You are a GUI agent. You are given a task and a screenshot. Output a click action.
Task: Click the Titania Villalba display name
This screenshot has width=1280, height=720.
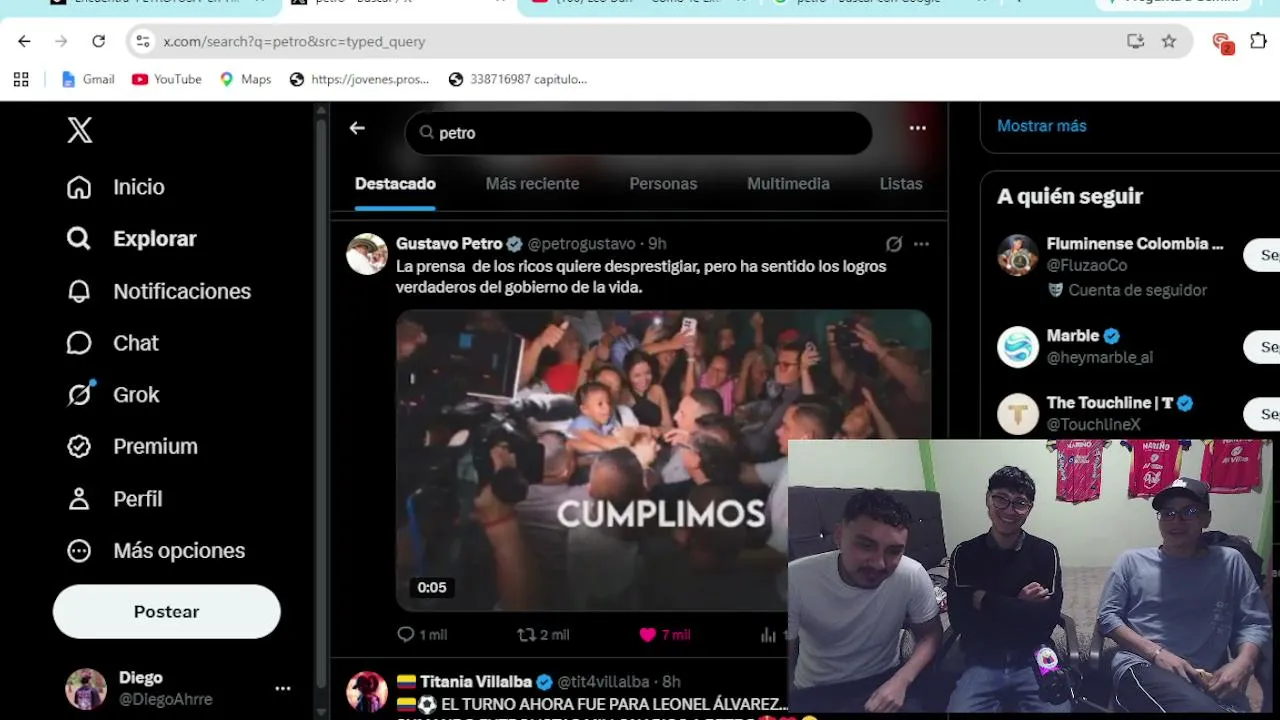(x=476, y=682)
